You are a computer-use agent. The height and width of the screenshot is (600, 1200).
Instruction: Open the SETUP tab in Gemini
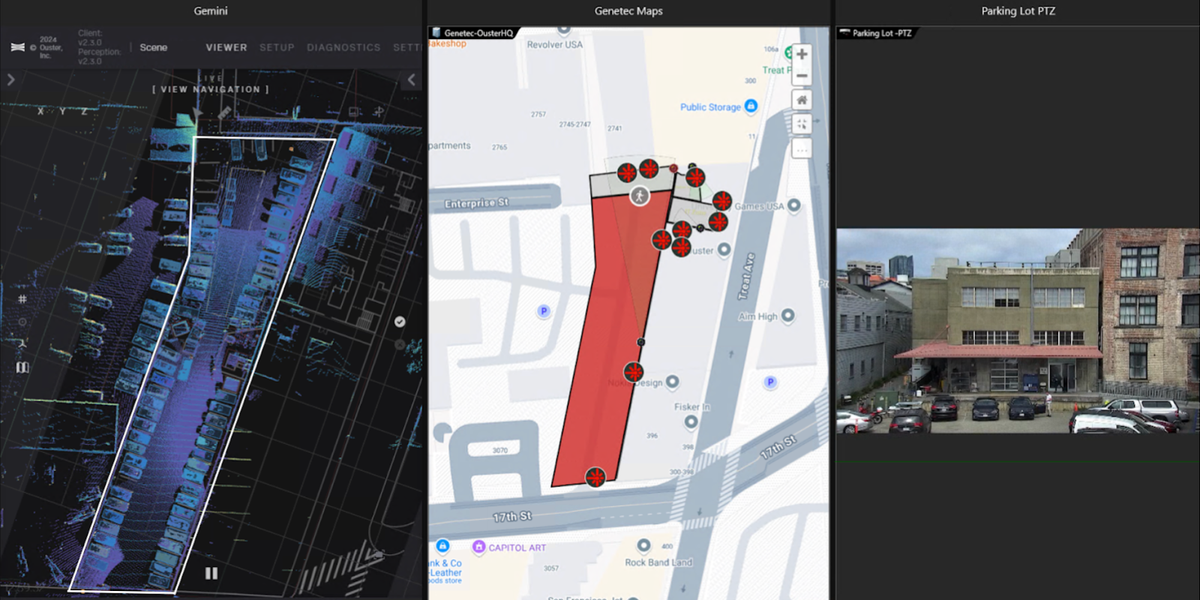coord(277,47)
